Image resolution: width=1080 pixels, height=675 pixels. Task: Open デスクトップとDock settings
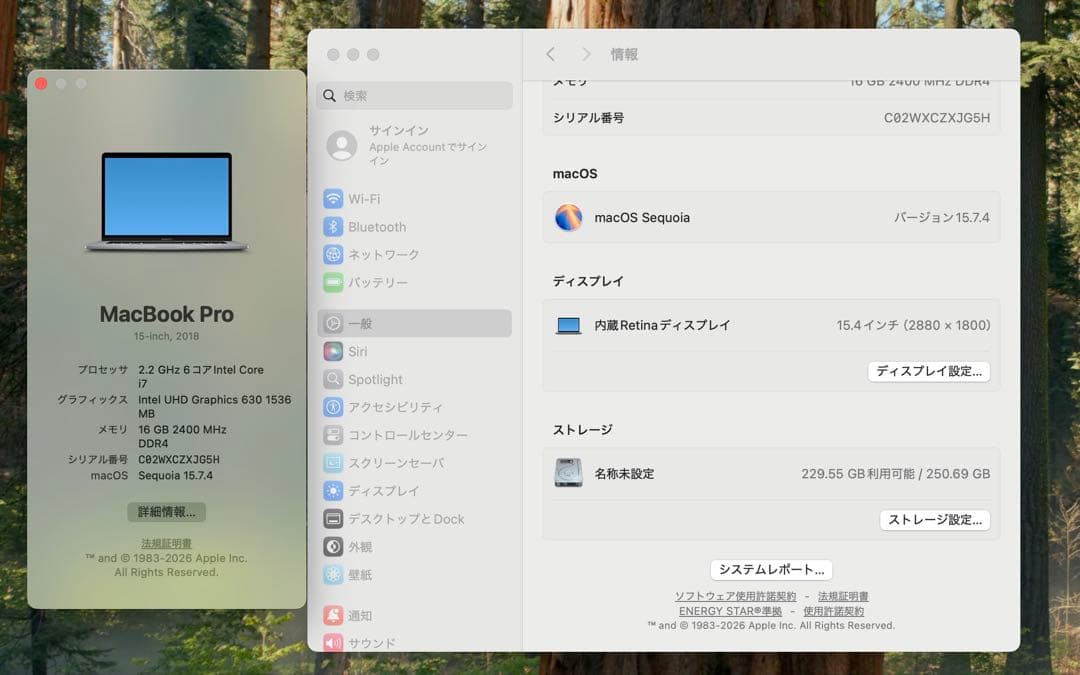click(x=395, y=518)
